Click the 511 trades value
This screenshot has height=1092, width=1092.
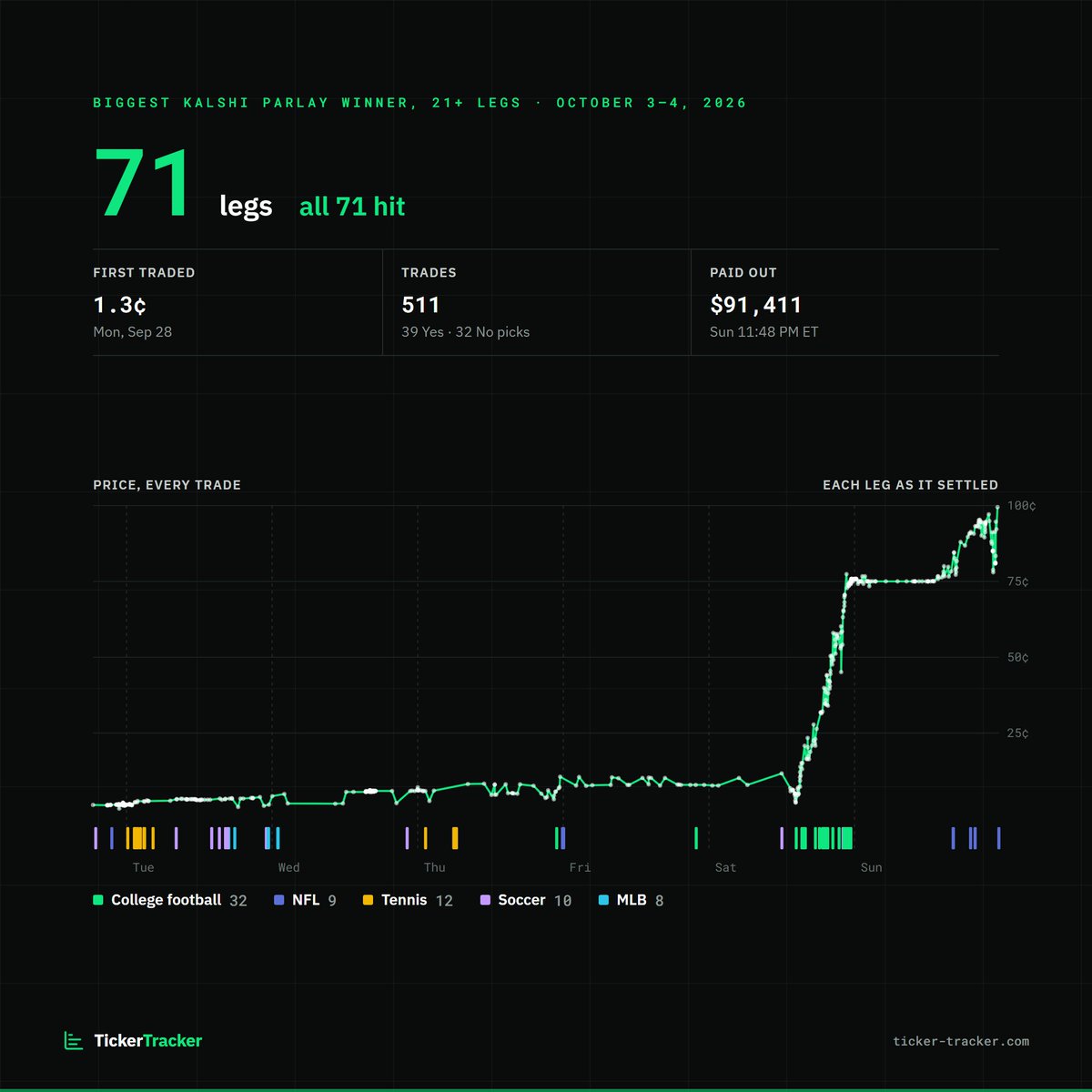pos(420,304)
